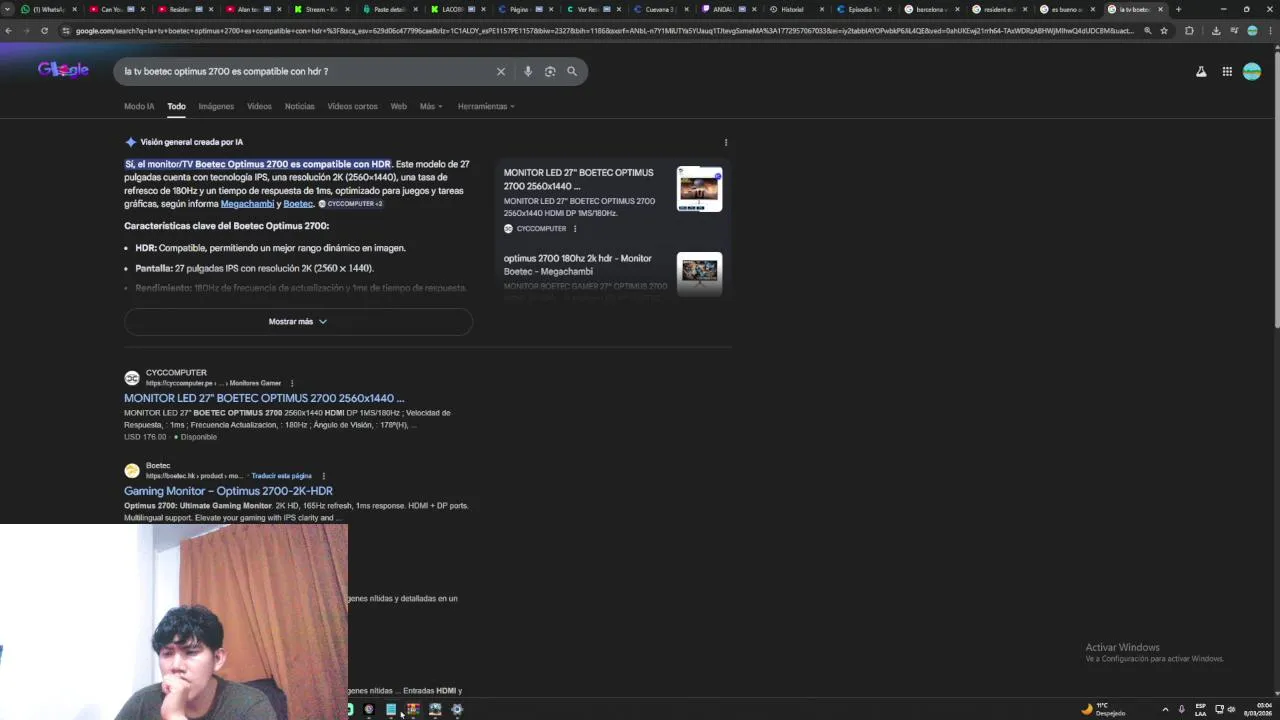Screen dimensions: 1280x720
Task: Click the settings gear in the taskbar
Action: (x=457, y=709)
